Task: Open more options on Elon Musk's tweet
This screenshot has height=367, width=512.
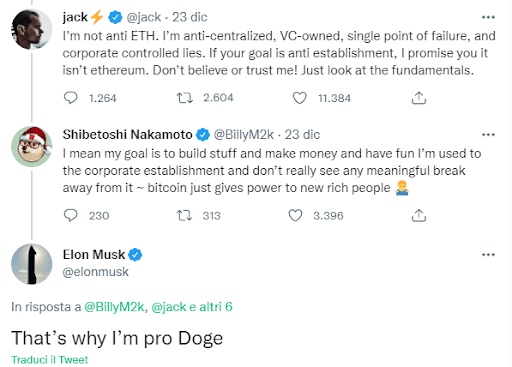Action: click(488, 255)
